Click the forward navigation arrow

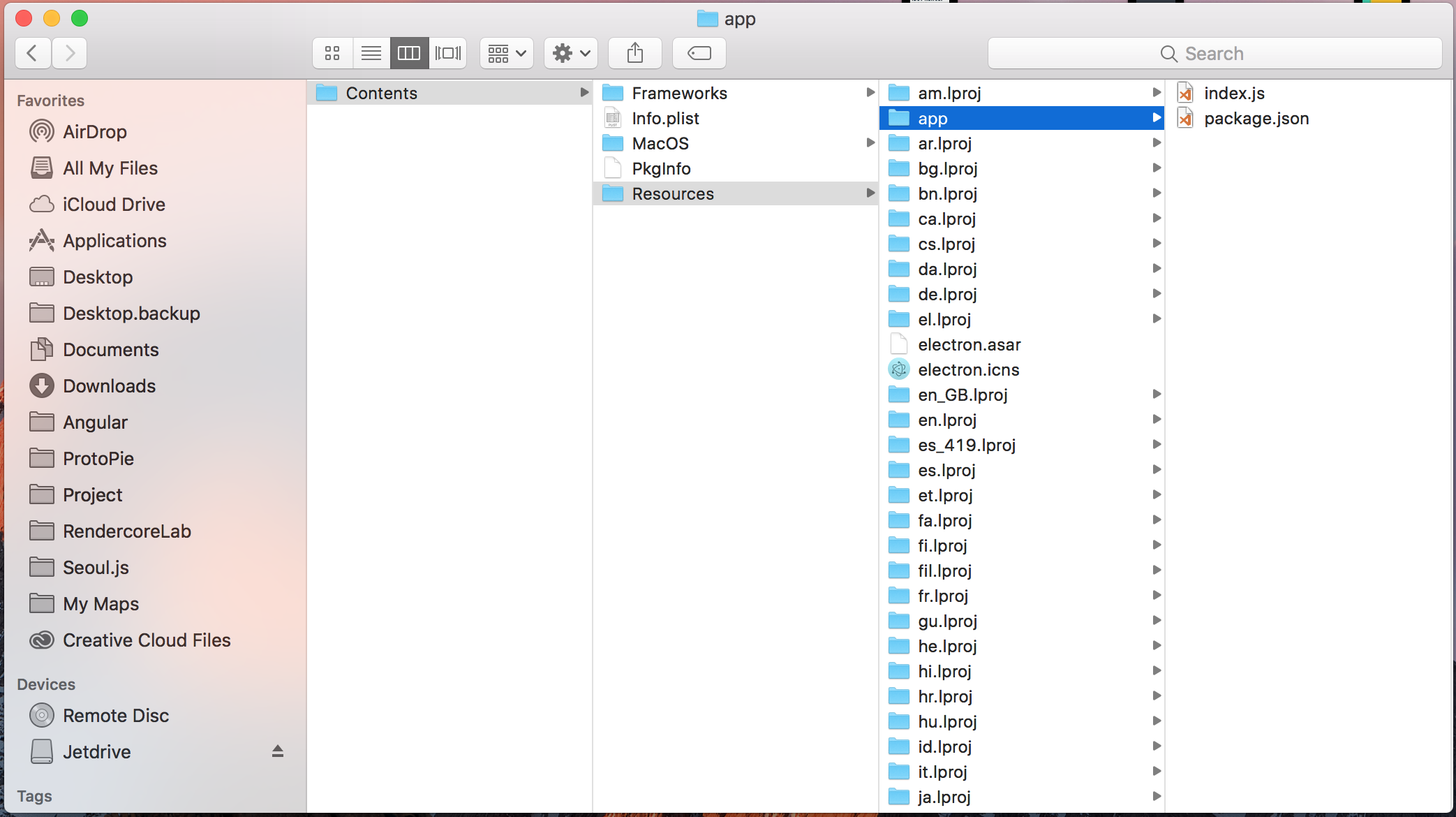pyautogui.click(x=69, y=53)
